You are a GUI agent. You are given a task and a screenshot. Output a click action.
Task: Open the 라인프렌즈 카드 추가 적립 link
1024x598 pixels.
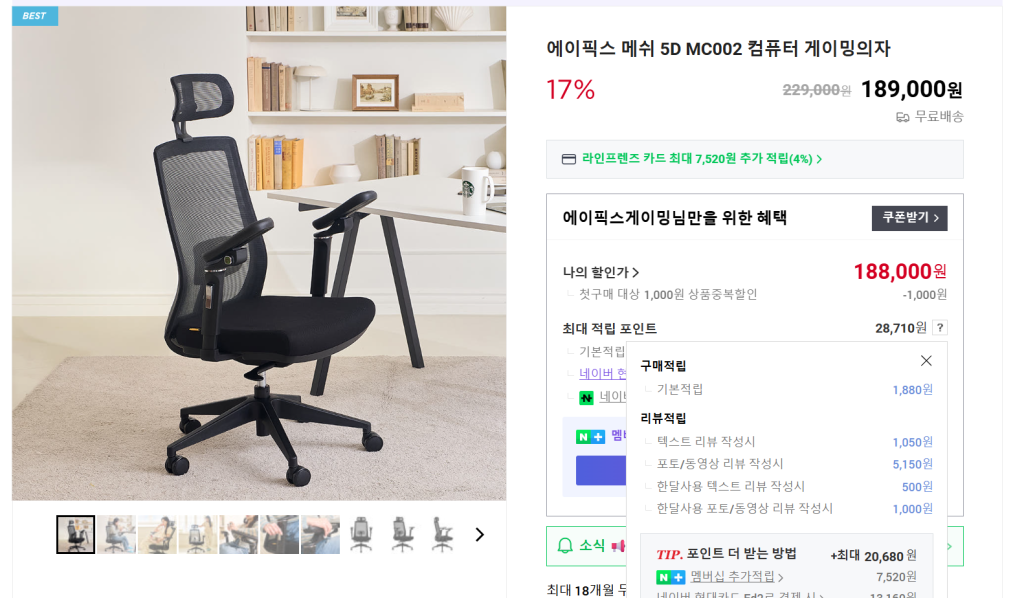point(701,159)
